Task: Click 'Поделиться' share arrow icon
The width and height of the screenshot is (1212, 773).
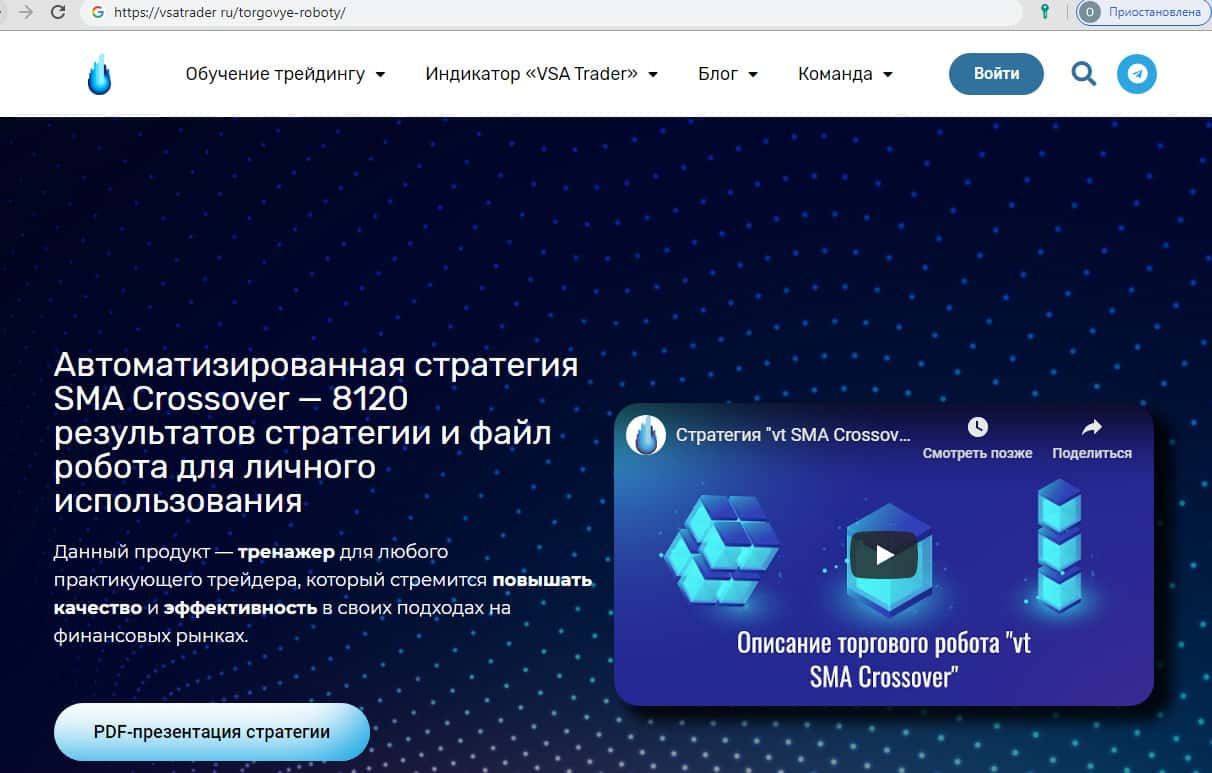Action: point(1092,428)
